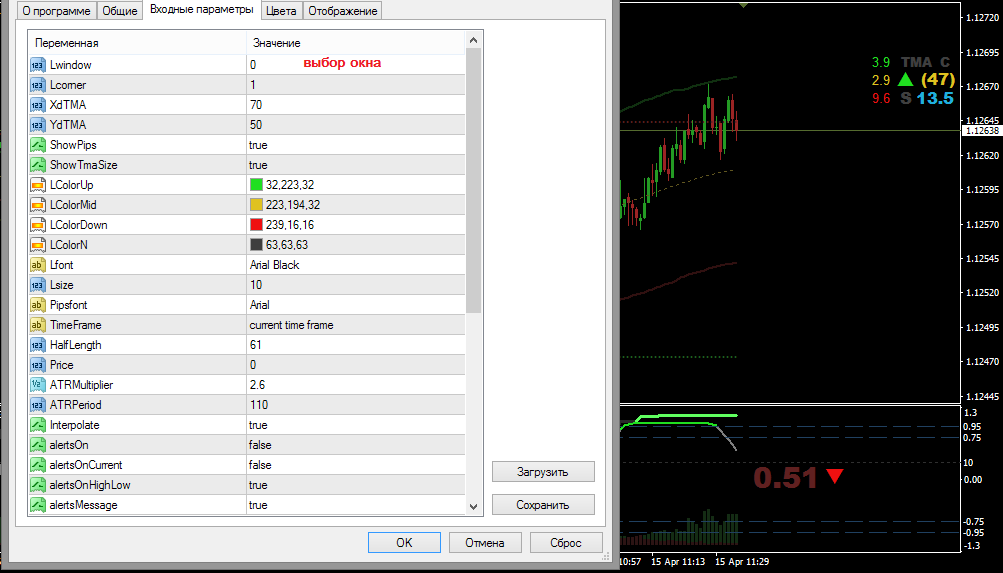Open the Отображение tab
The width and height of the screenshot is (1003, 573).
[x=342, y=11]
